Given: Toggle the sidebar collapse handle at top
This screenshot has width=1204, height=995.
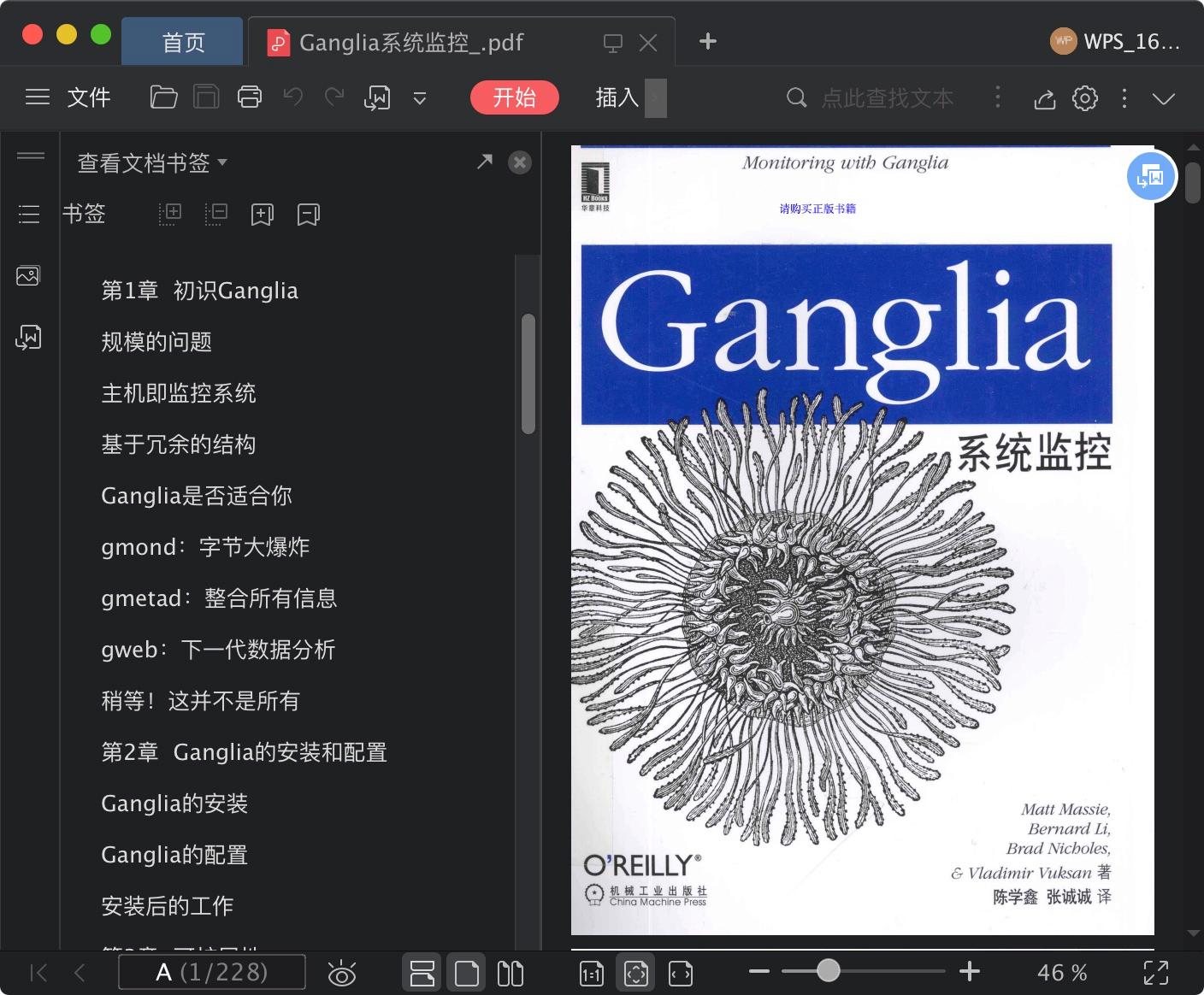Looking at the screenshot, I should click(31, 156).
